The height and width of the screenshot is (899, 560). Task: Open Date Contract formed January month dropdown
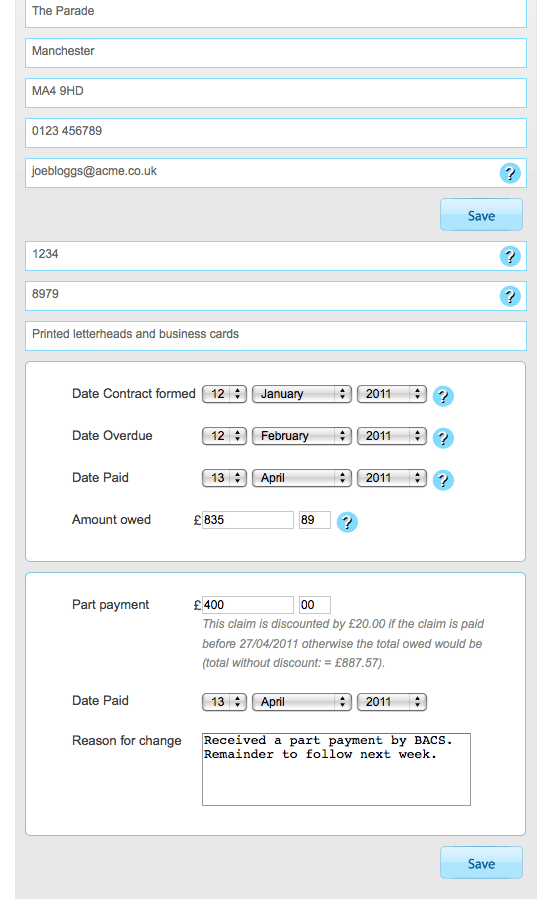tap(301, 394)
